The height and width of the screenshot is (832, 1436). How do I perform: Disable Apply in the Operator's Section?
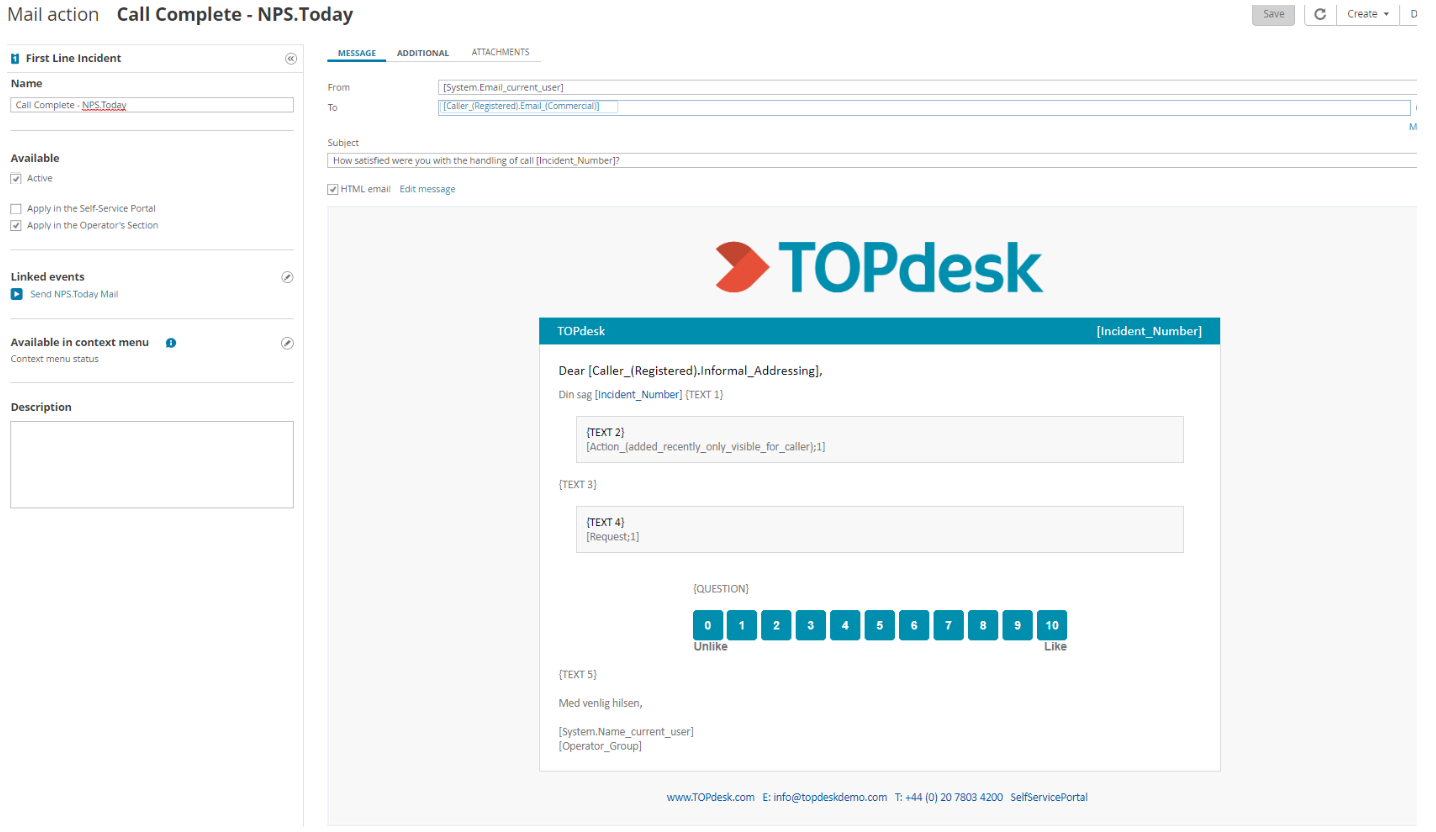[14, 224]
